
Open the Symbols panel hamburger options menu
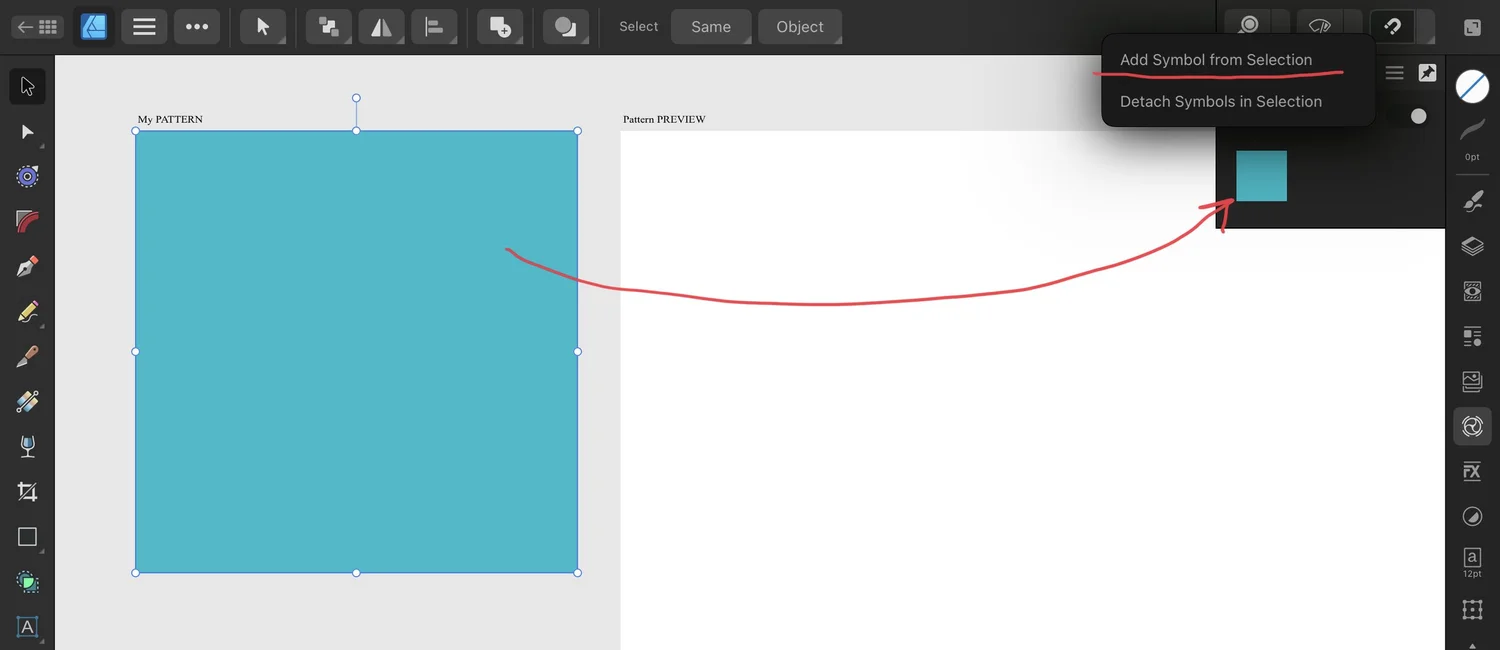coord(1394,72)
